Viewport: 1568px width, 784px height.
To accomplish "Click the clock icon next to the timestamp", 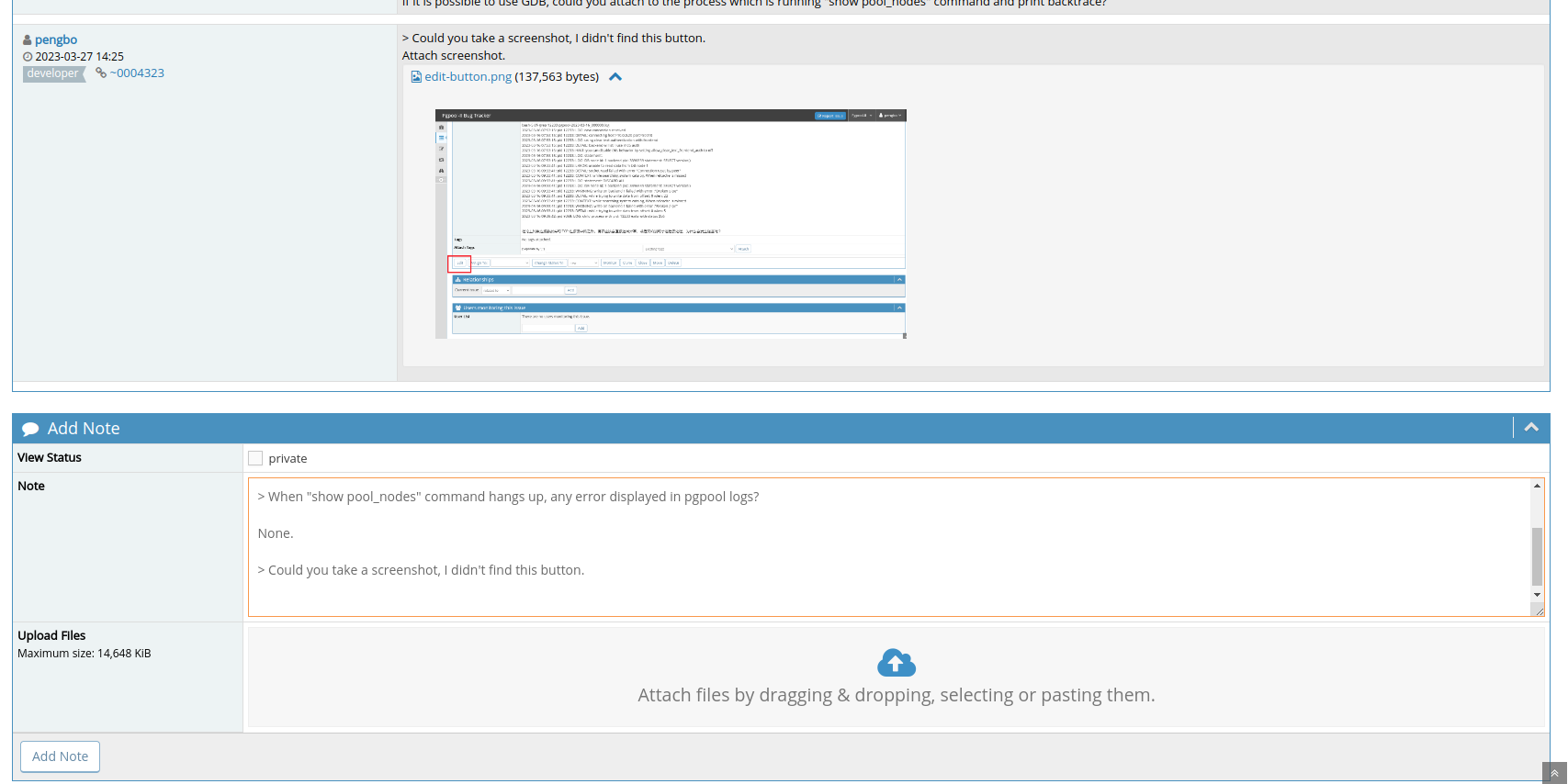I will [x=28, y=57].
